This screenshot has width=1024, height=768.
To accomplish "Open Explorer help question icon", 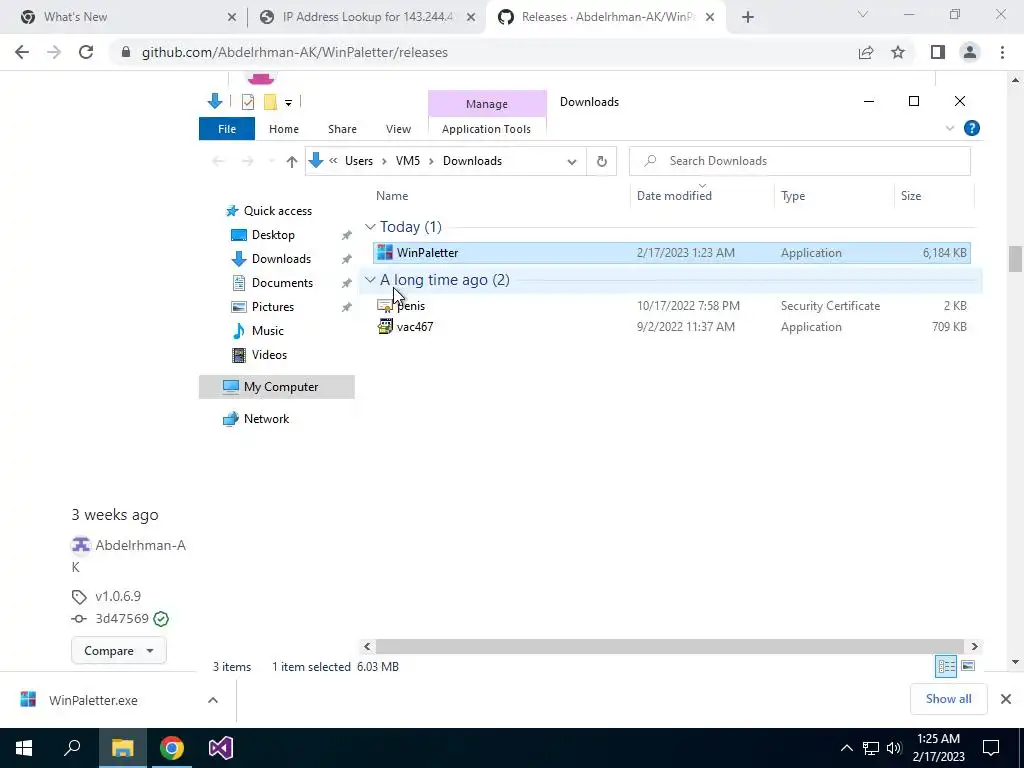I will point(972,129).
